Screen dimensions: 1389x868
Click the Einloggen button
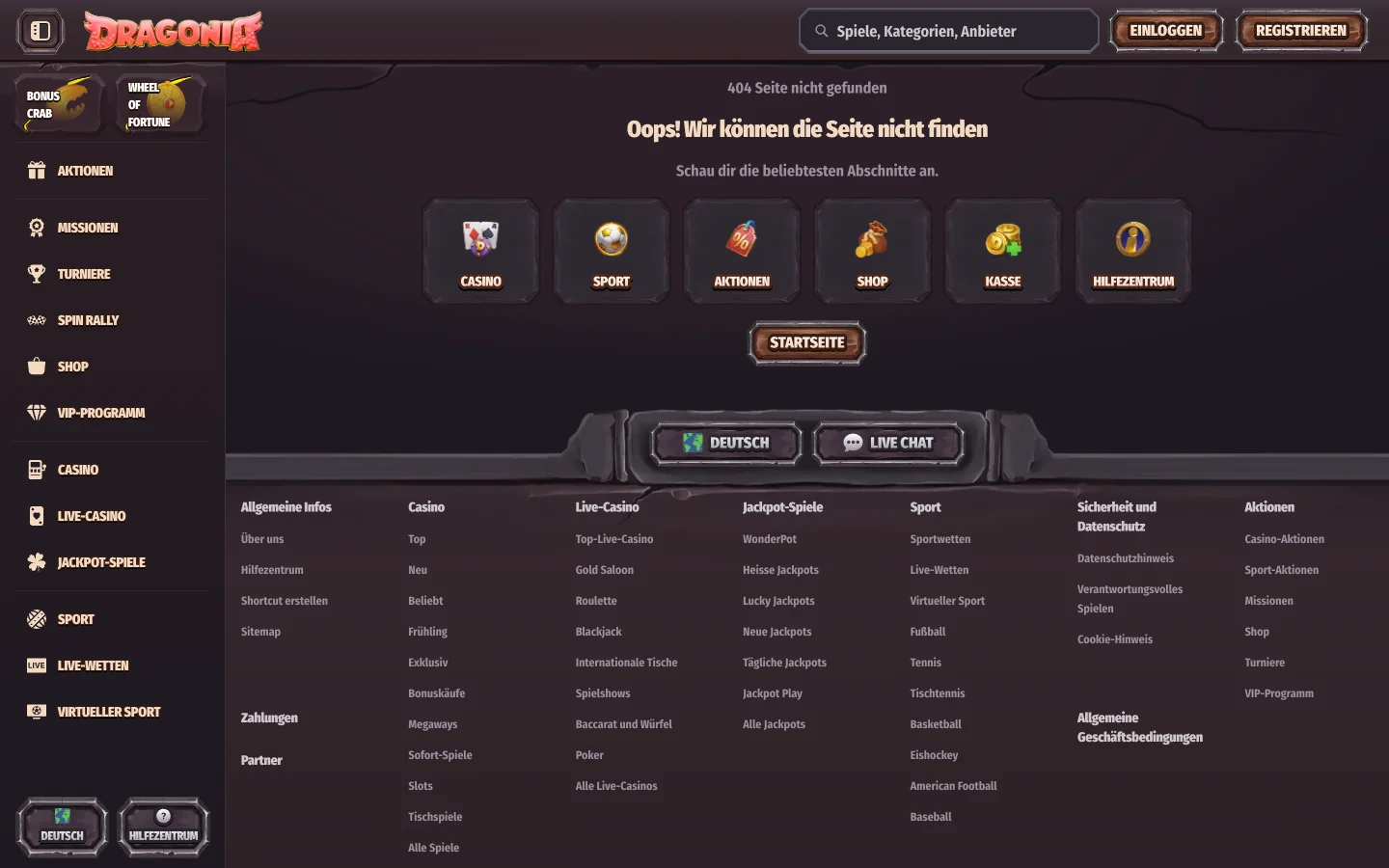1166,31
